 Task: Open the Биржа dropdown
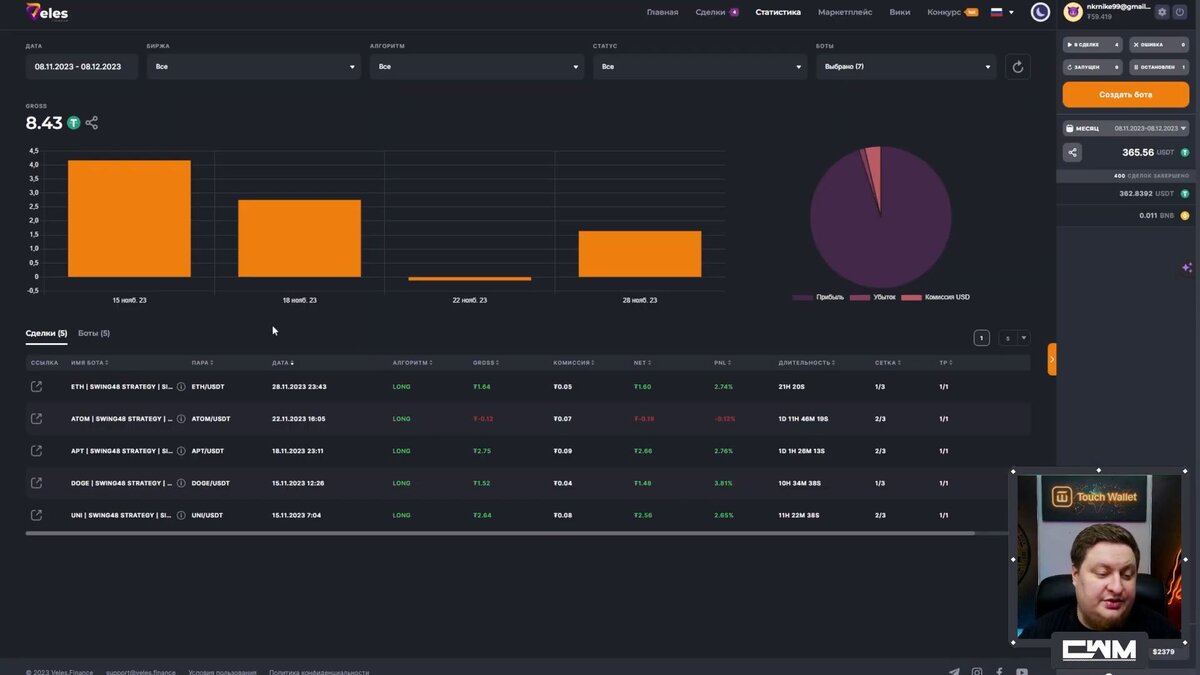pos(254,67)
